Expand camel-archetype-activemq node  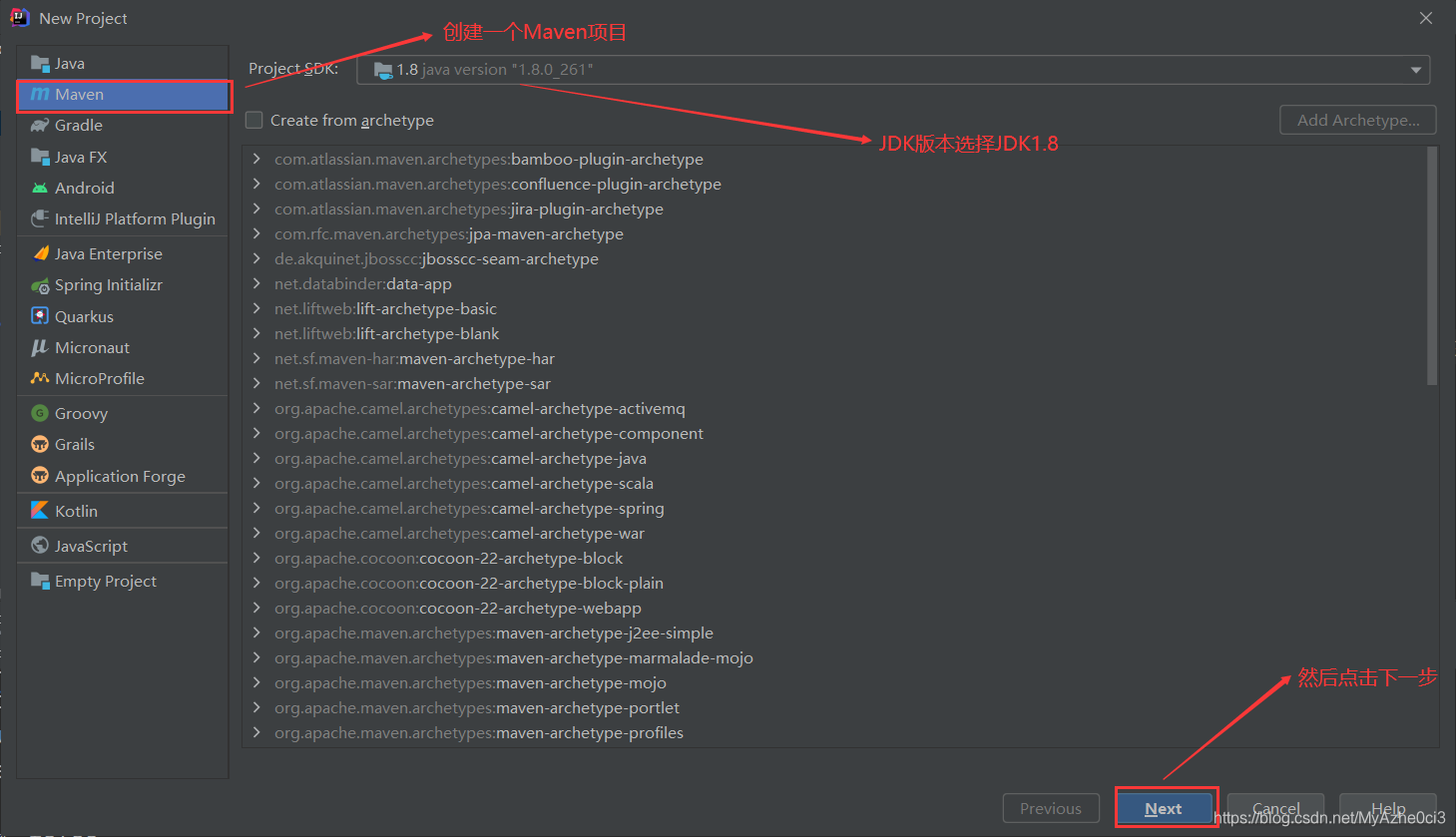[x=256, y=408]
